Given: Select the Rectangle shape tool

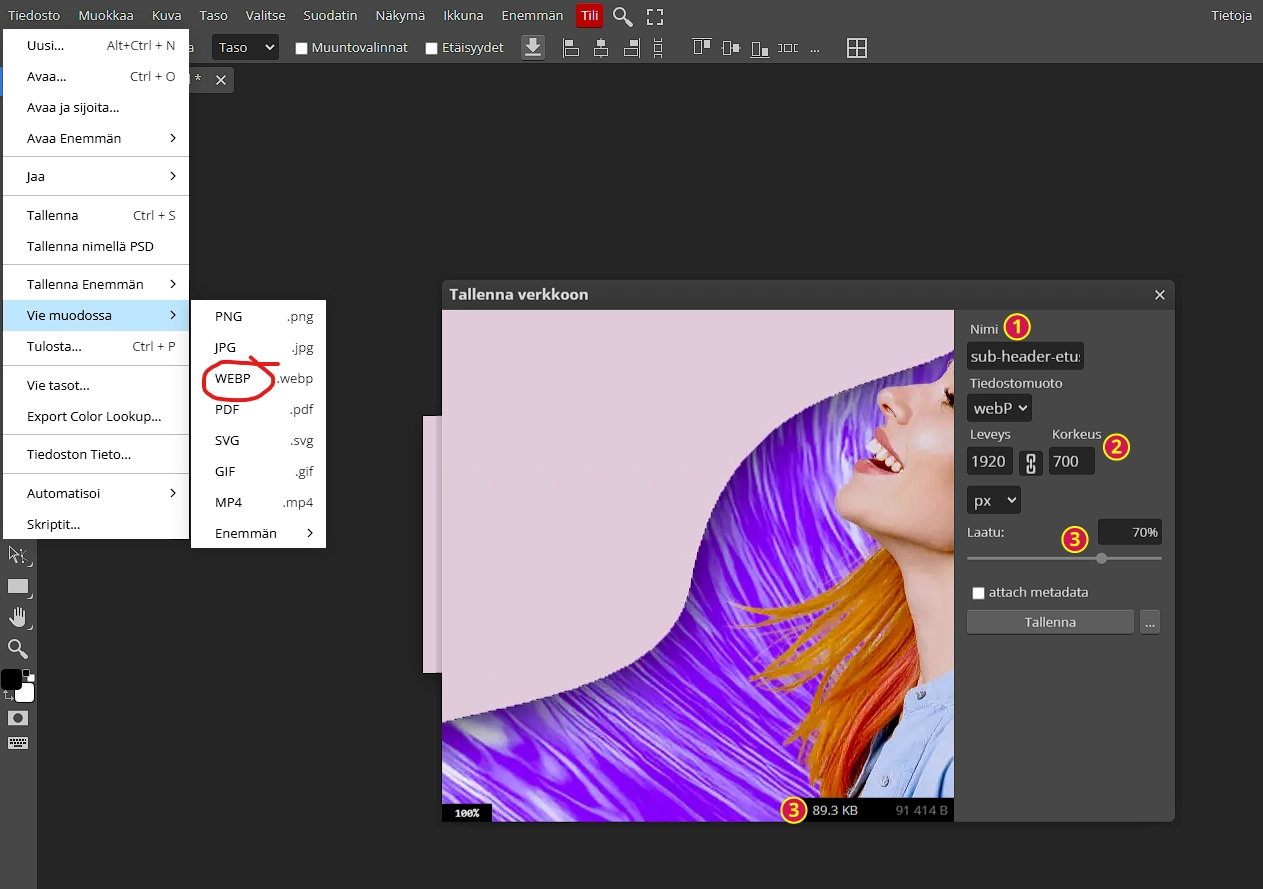Looking at the screenshot, I should 18,586.
